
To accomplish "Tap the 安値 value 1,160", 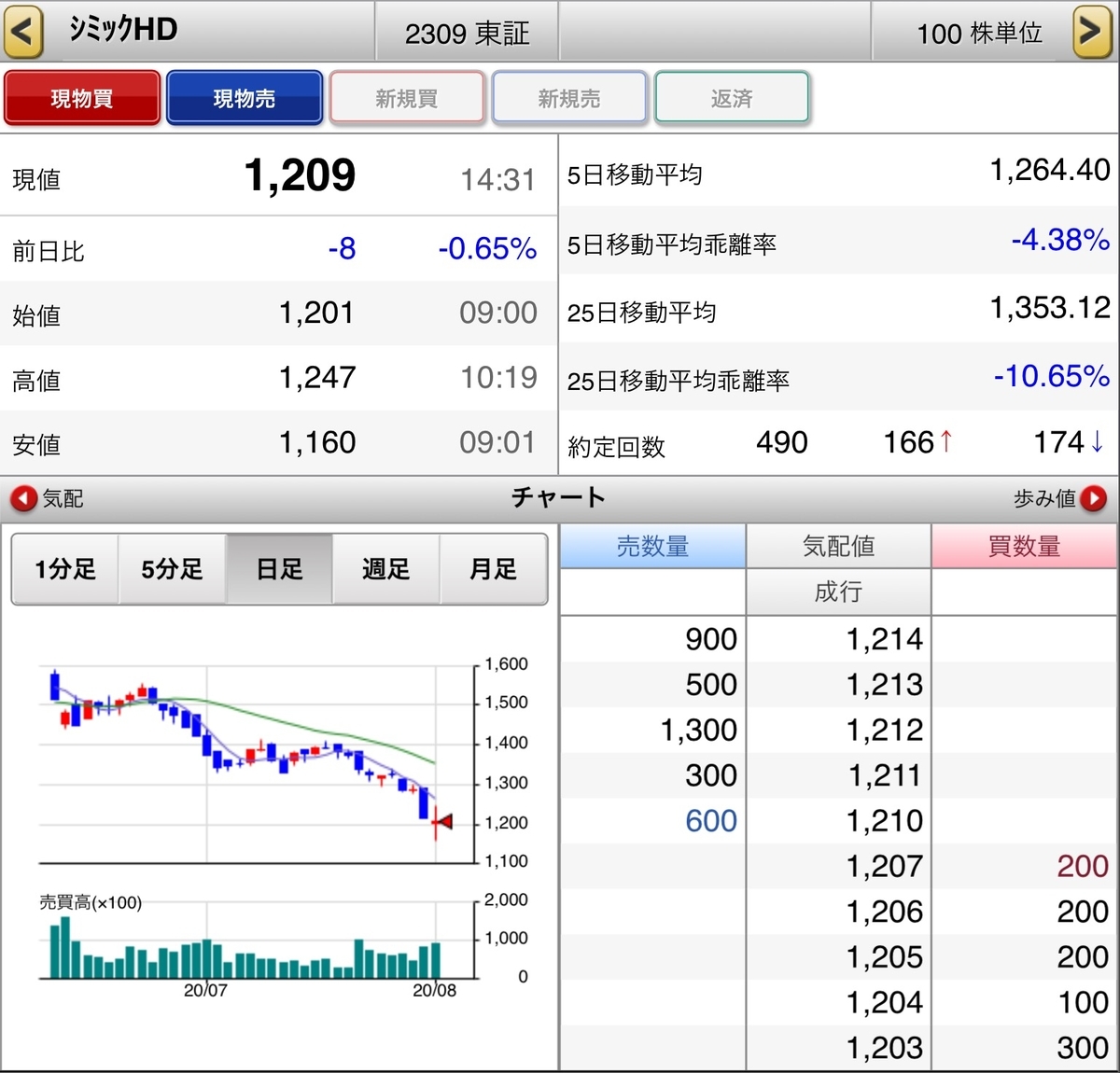I will coord(317,442).
